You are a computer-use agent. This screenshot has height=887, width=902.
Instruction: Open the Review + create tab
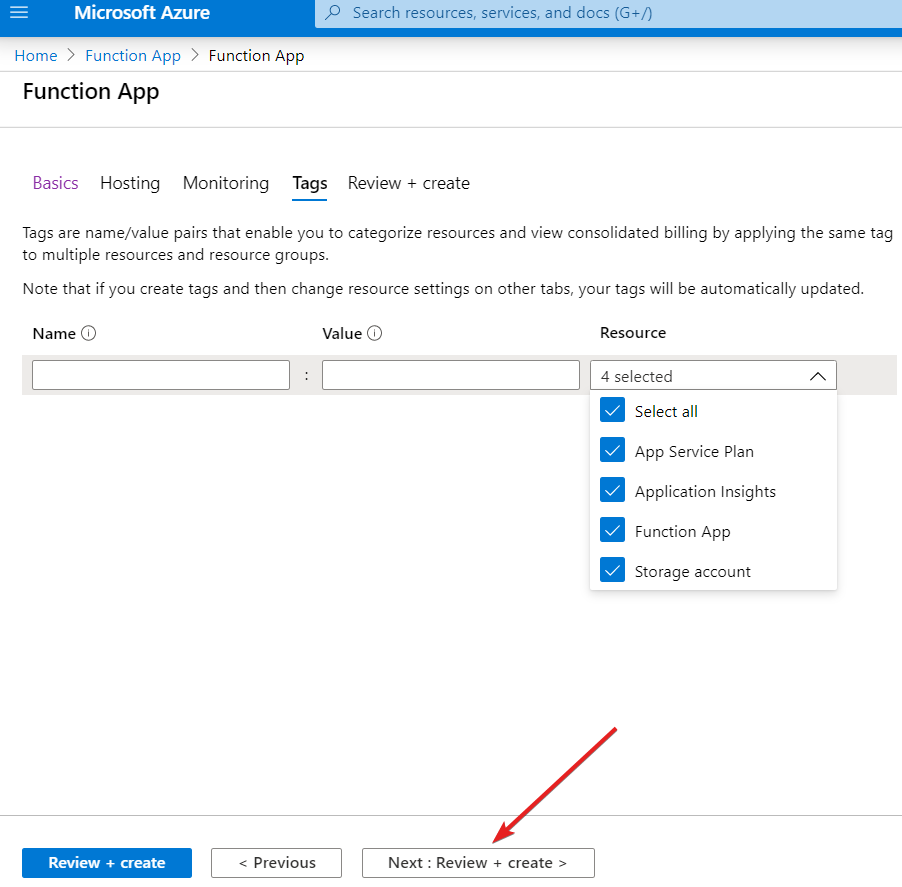(408, 183)
